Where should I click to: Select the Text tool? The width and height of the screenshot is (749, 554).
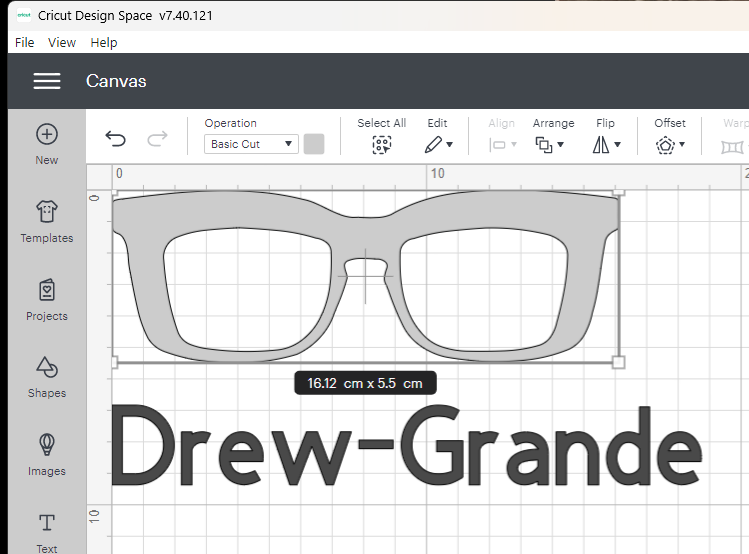47,523
